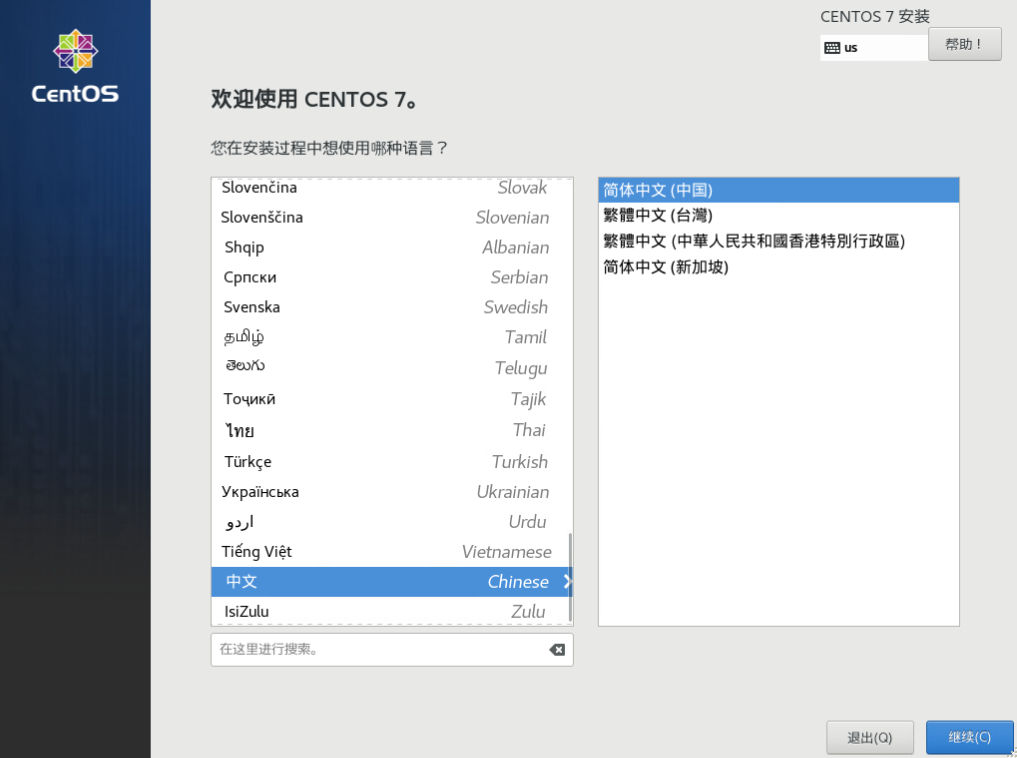1017x758 pixels.
Task: Click the us keyboard layout indicator
Action: pyautogui.click(x=851, y=47)
